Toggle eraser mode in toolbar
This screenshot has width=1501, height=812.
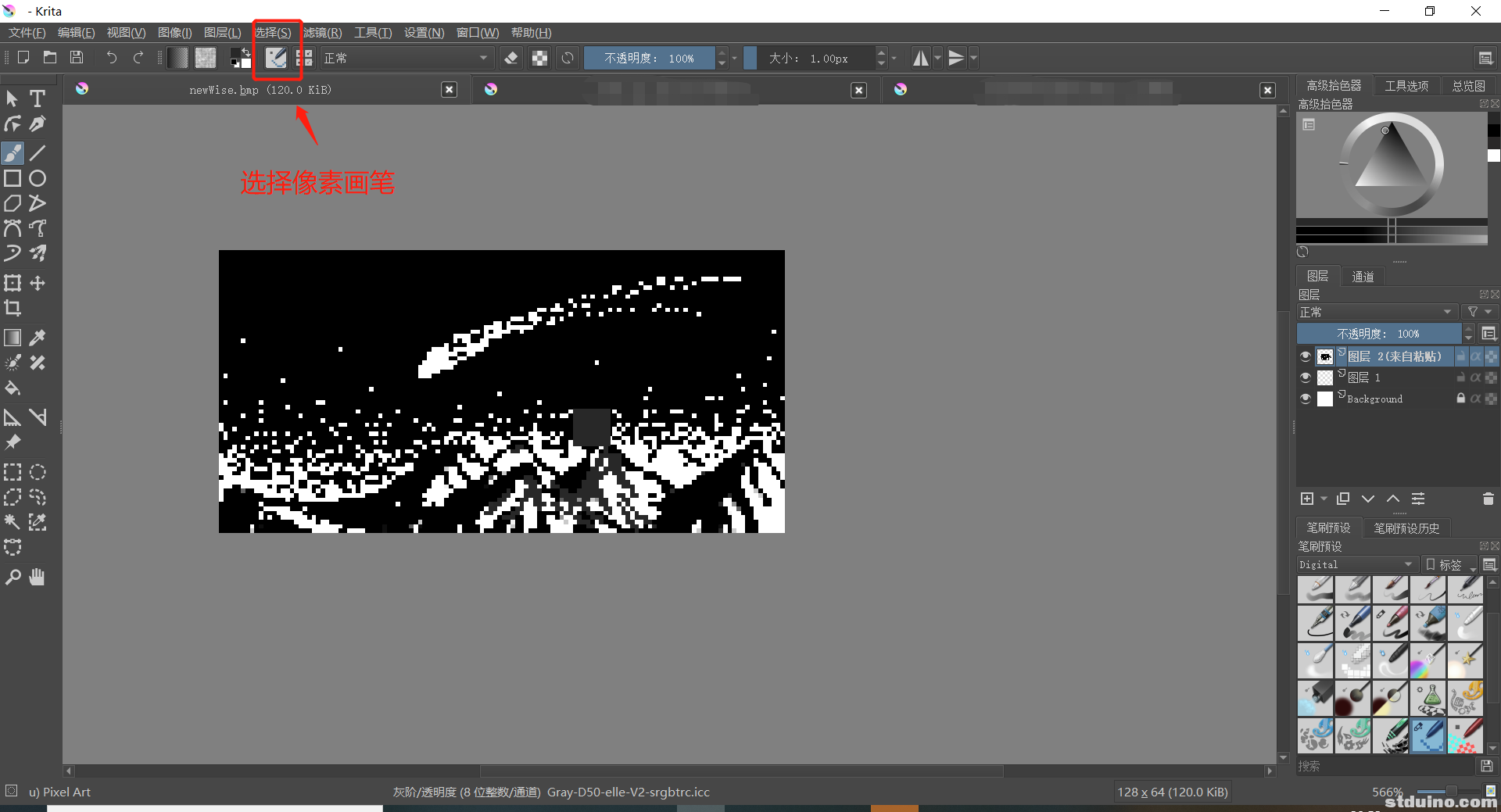pos(511,58)
